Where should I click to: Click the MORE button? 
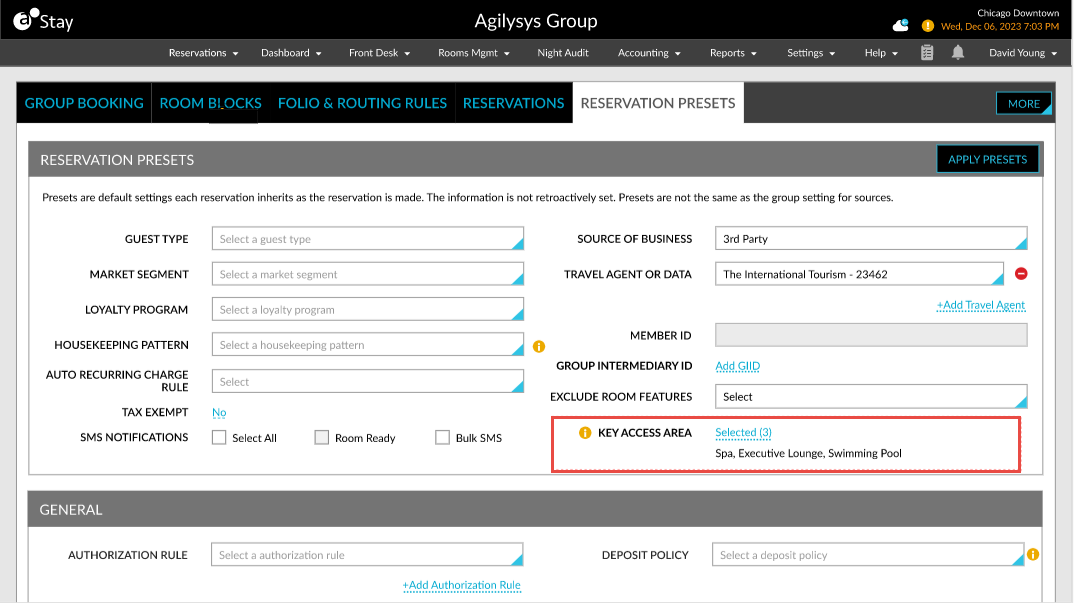[1024, 103]
